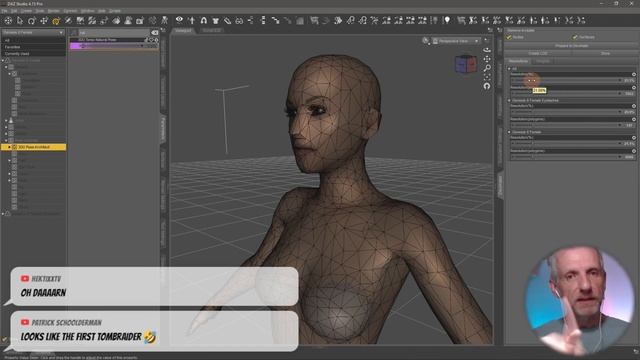Click the eye icon in toolbar
Viewport: 640px width, 360px height.
tap(179, 20)
